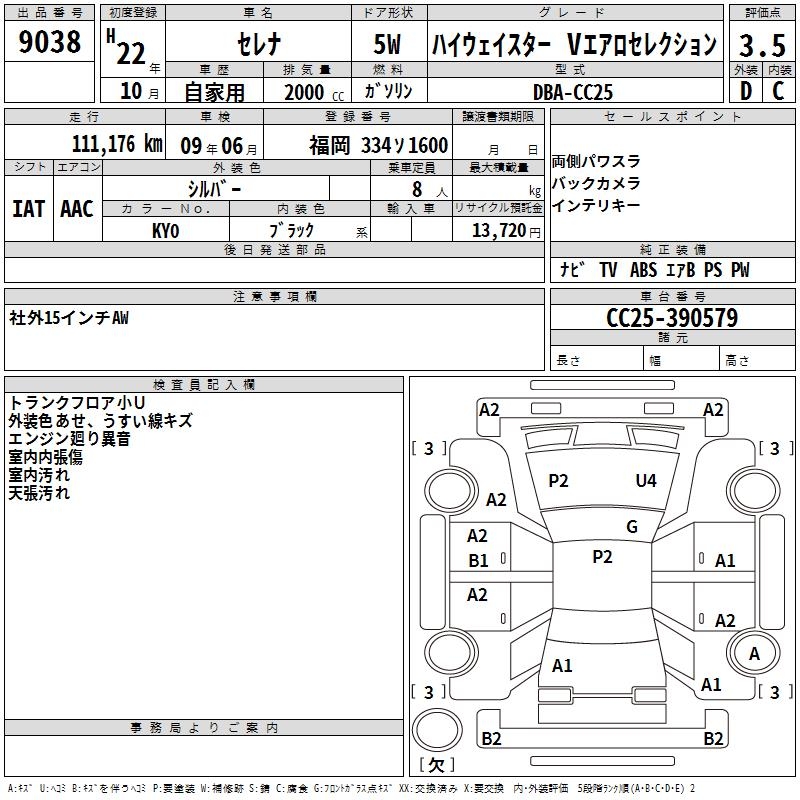Click model code DBA-CC25
800x800 pixels.
click(x=572, y=92)
